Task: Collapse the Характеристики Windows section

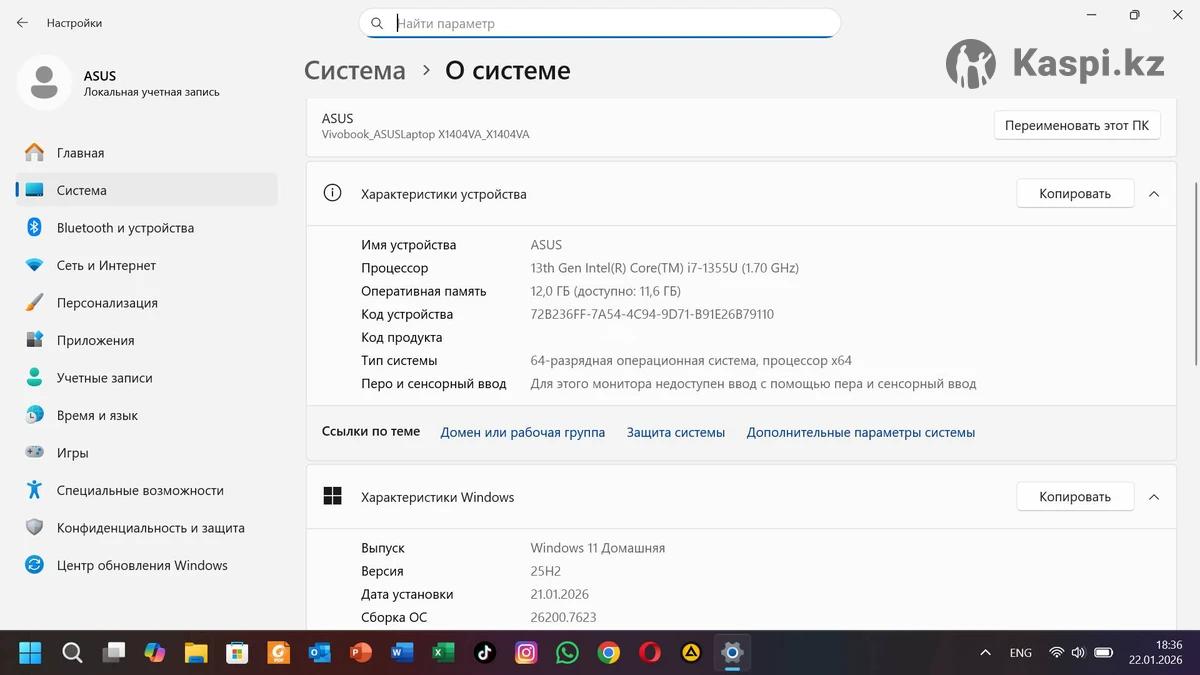Action: [1154, 497]
